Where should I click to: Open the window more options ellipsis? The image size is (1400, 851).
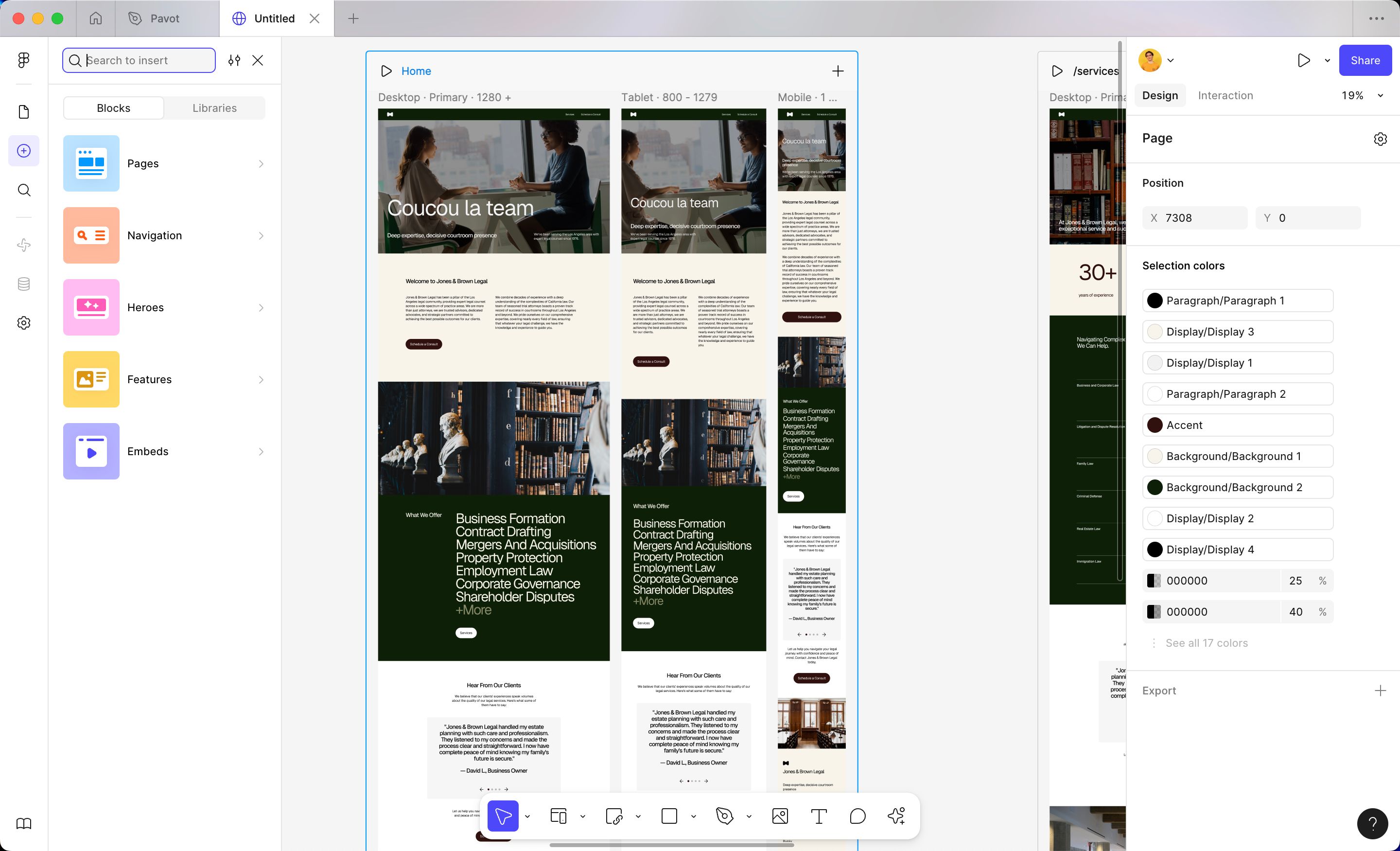(1376, 18)
